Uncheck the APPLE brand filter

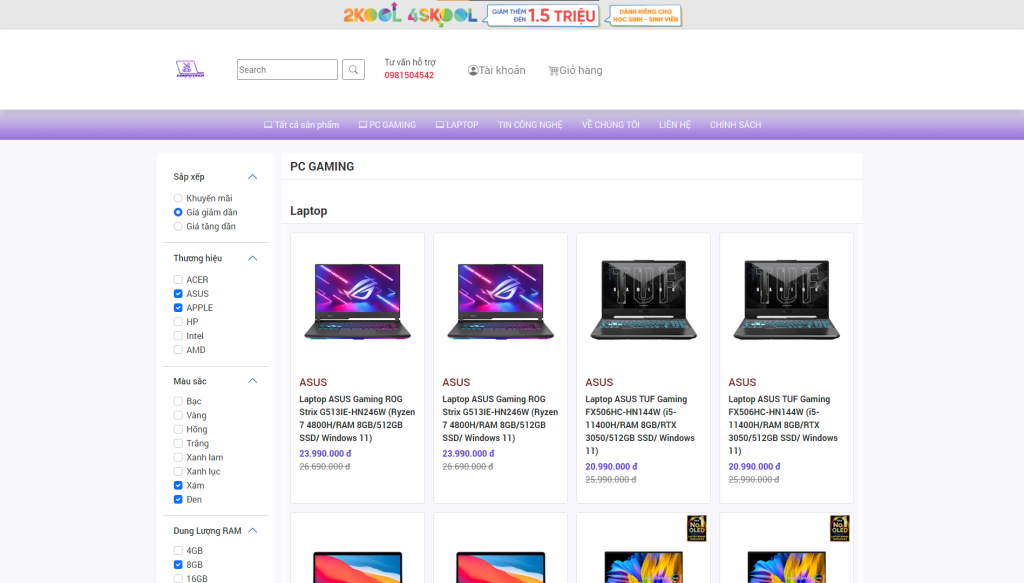click(x=178, y=307)
